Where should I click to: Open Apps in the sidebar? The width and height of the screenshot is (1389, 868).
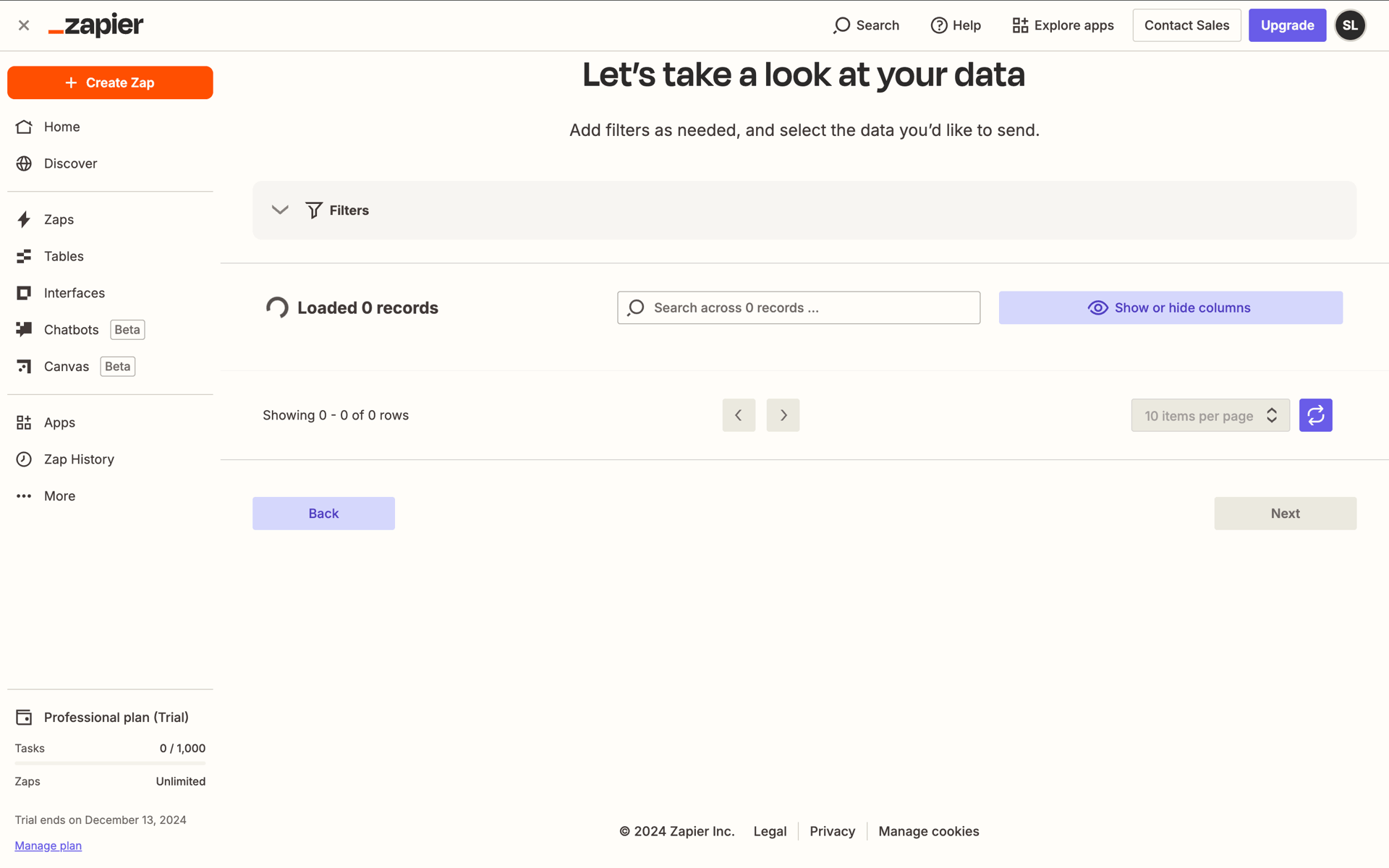[110, 422]
